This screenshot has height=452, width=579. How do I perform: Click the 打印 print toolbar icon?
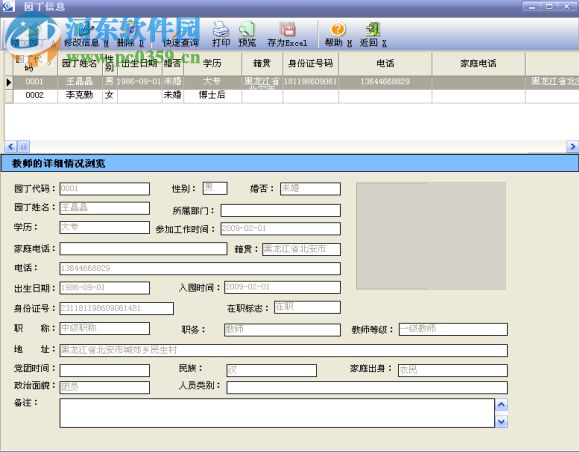pyautogui.click(x=221, y=34)
